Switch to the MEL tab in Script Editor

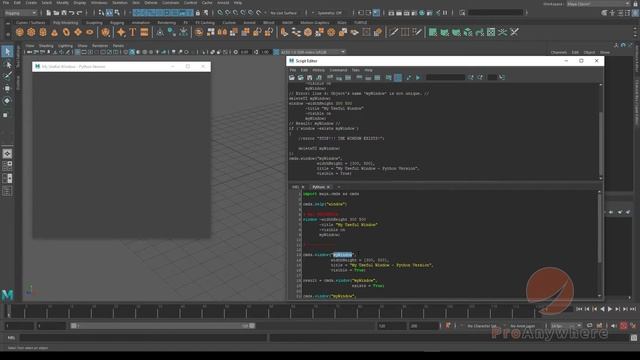tap(295, 187)
